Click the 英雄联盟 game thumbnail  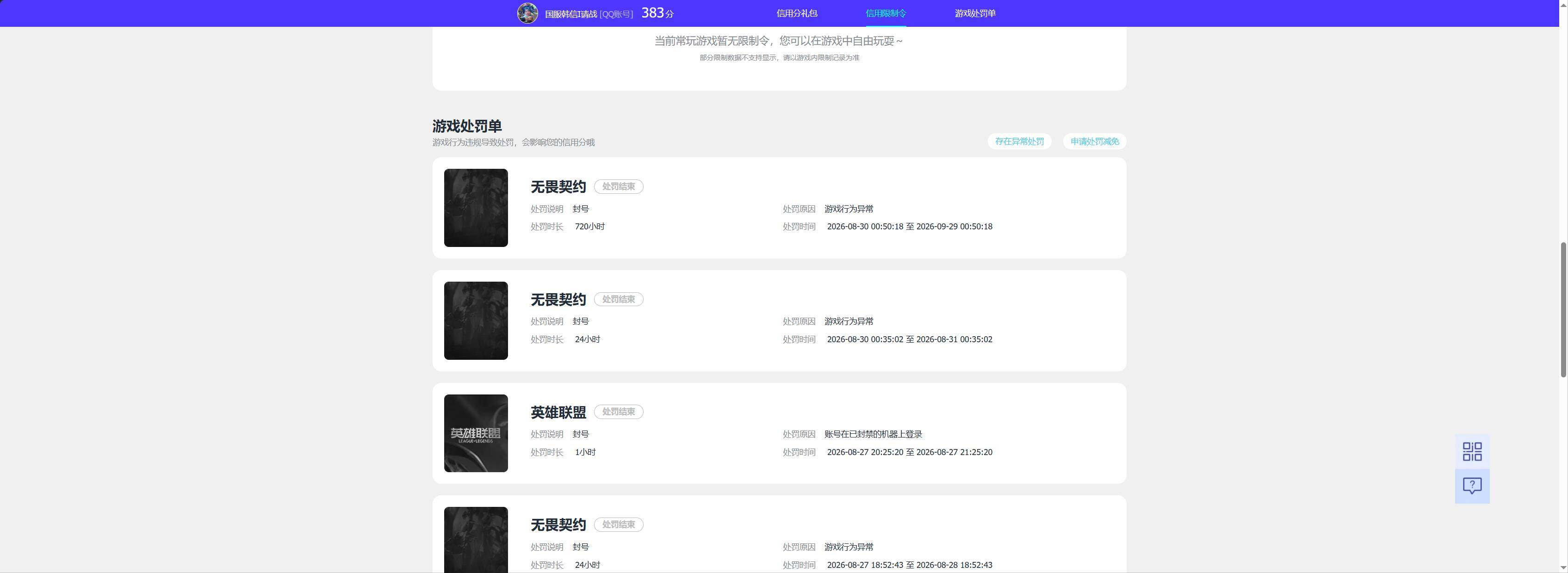click(x=475, y=432)
